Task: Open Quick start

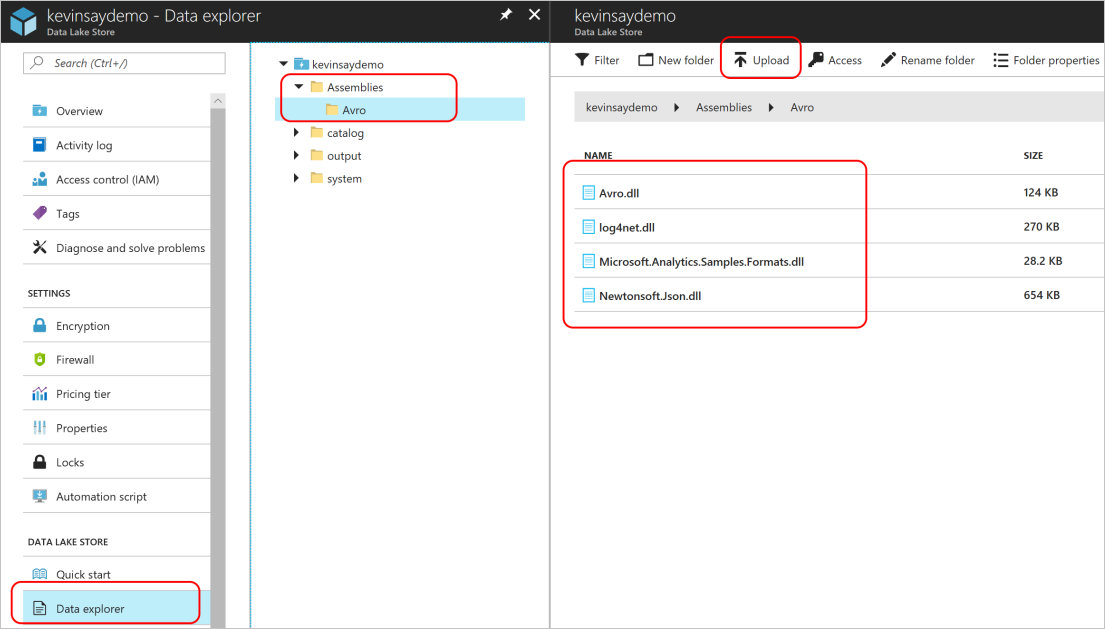Action: 117,574
